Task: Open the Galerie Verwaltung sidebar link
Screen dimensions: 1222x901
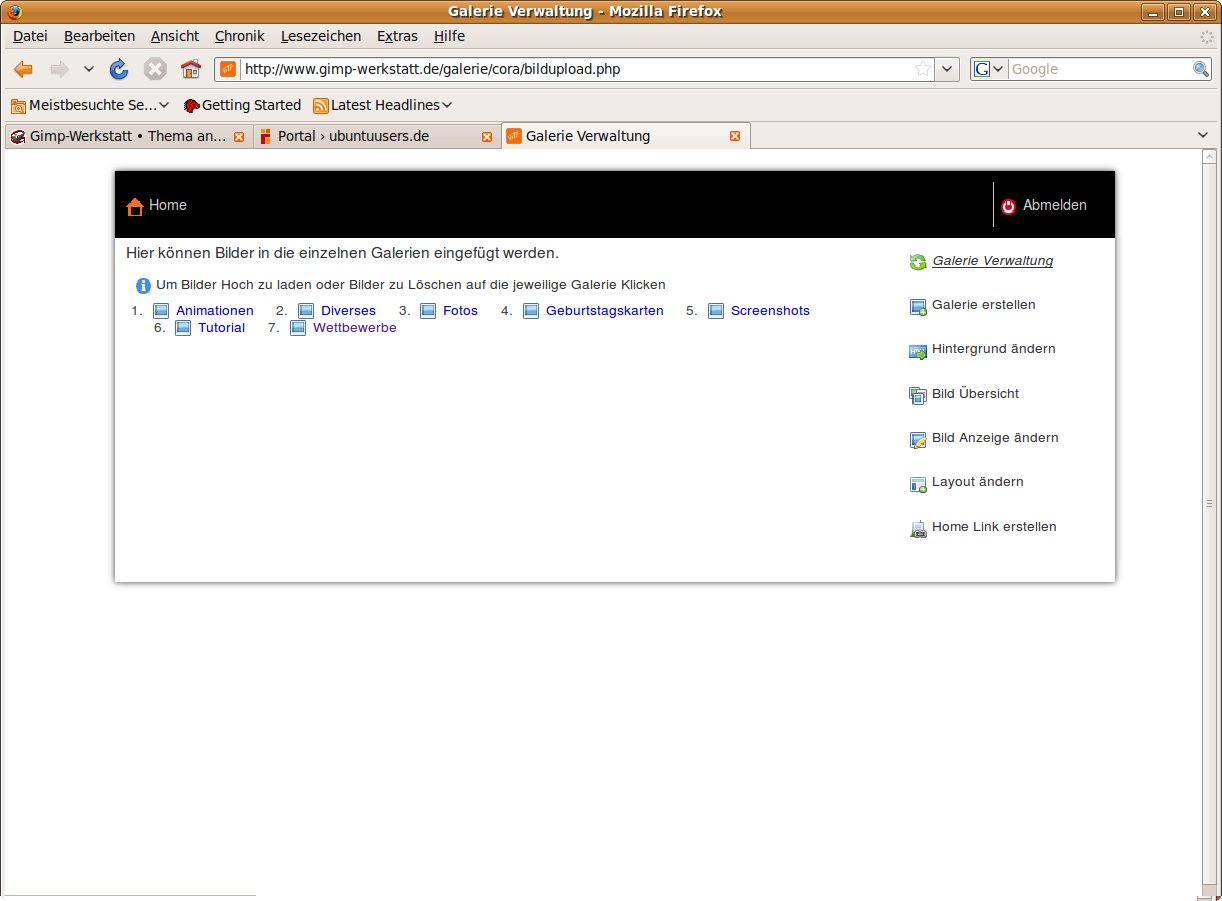Action: pos(993,261)
